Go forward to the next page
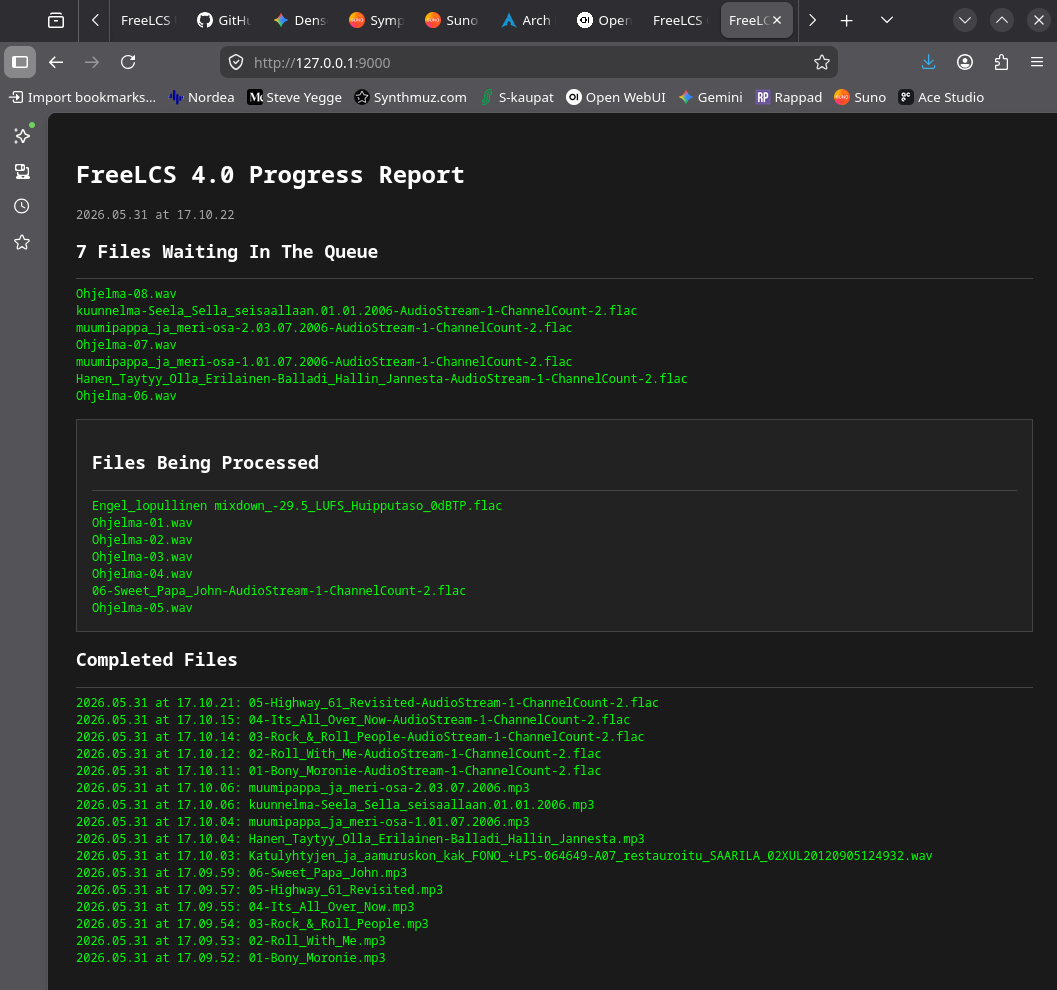 point(92,63)
